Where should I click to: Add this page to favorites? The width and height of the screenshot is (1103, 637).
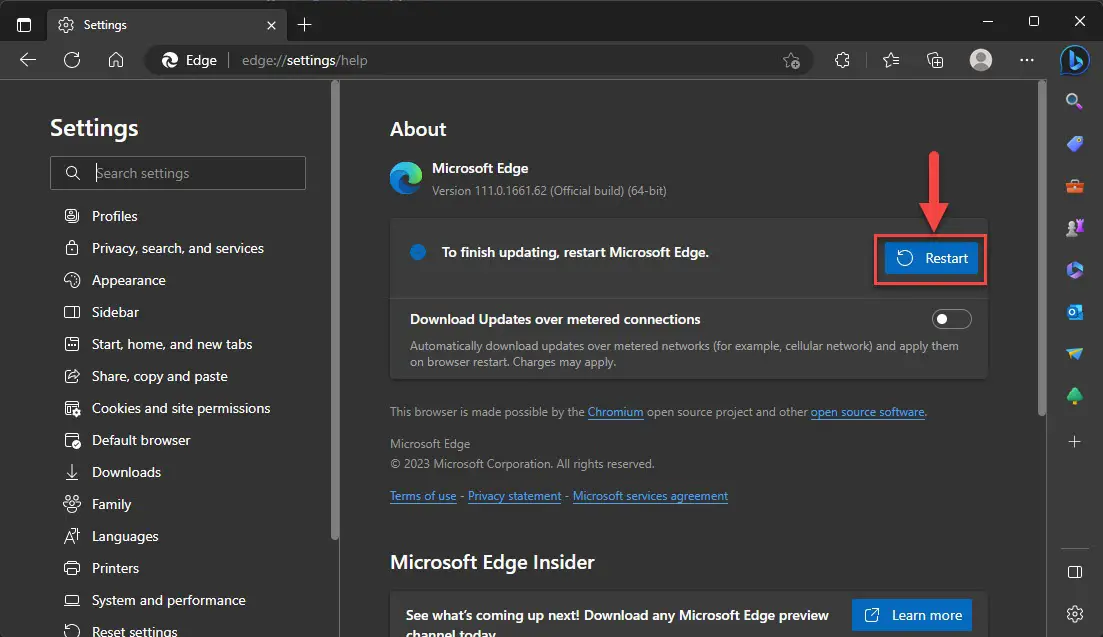tap(791, 60)
